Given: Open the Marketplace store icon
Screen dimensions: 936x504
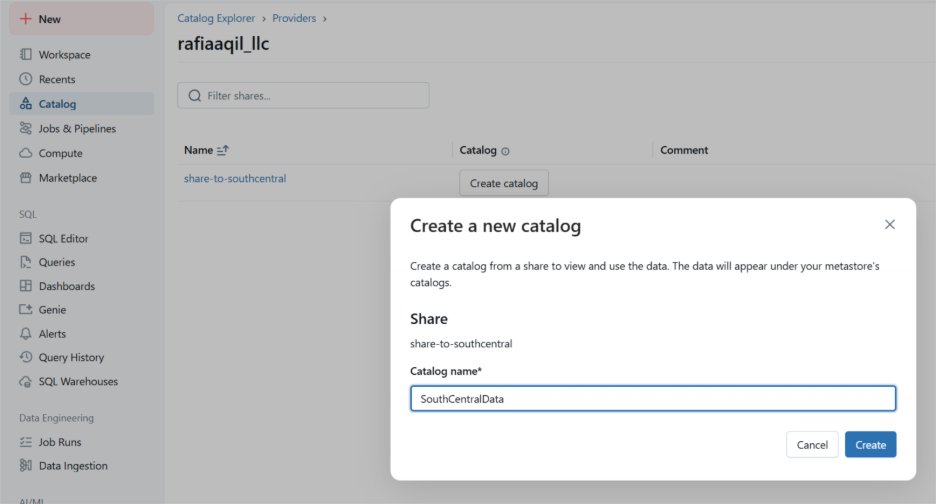Looking at the screenshot, I should tap(26, 178).
